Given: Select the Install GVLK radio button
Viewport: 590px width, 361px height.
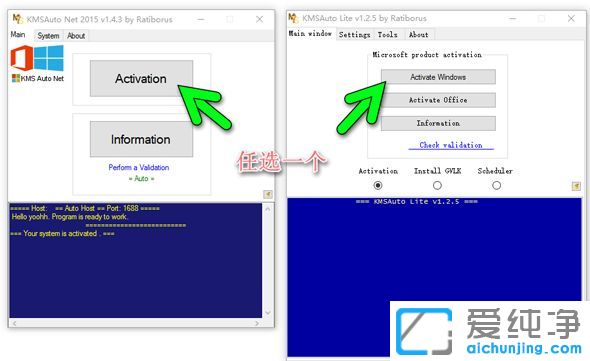Looking at the screenshot, I should [437, 185].
